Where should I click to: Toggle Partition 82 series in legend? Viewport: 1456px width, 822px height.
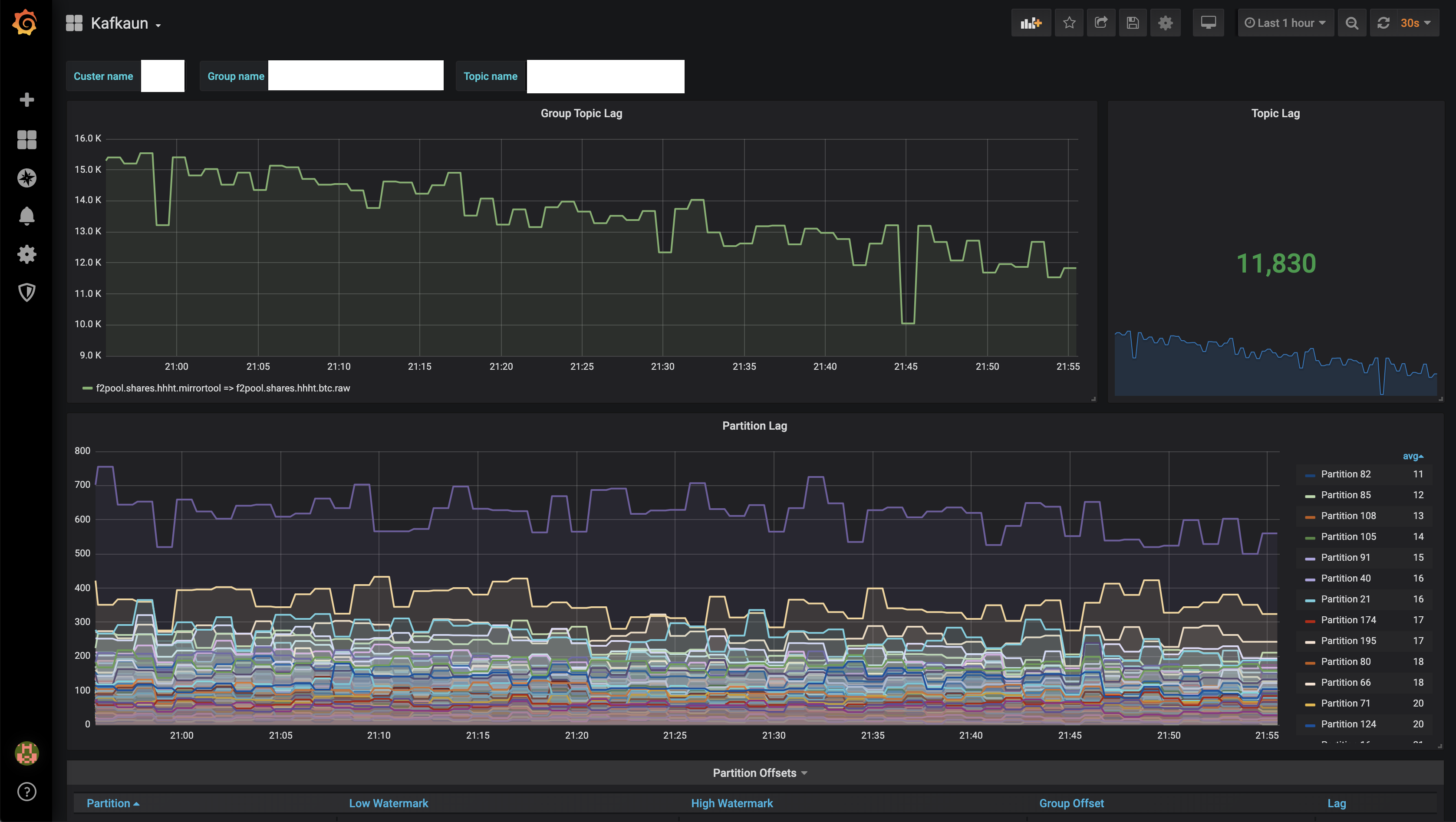coord(1345,474)
